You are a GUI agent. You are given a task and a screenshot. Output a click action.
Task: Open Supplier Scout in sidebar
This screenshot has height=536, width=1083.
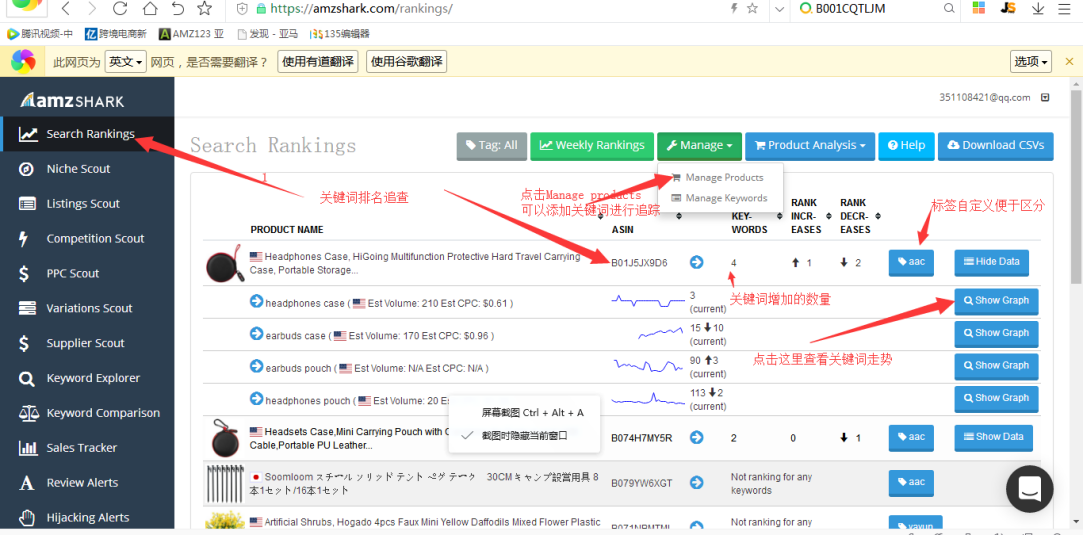click(87, 343)
